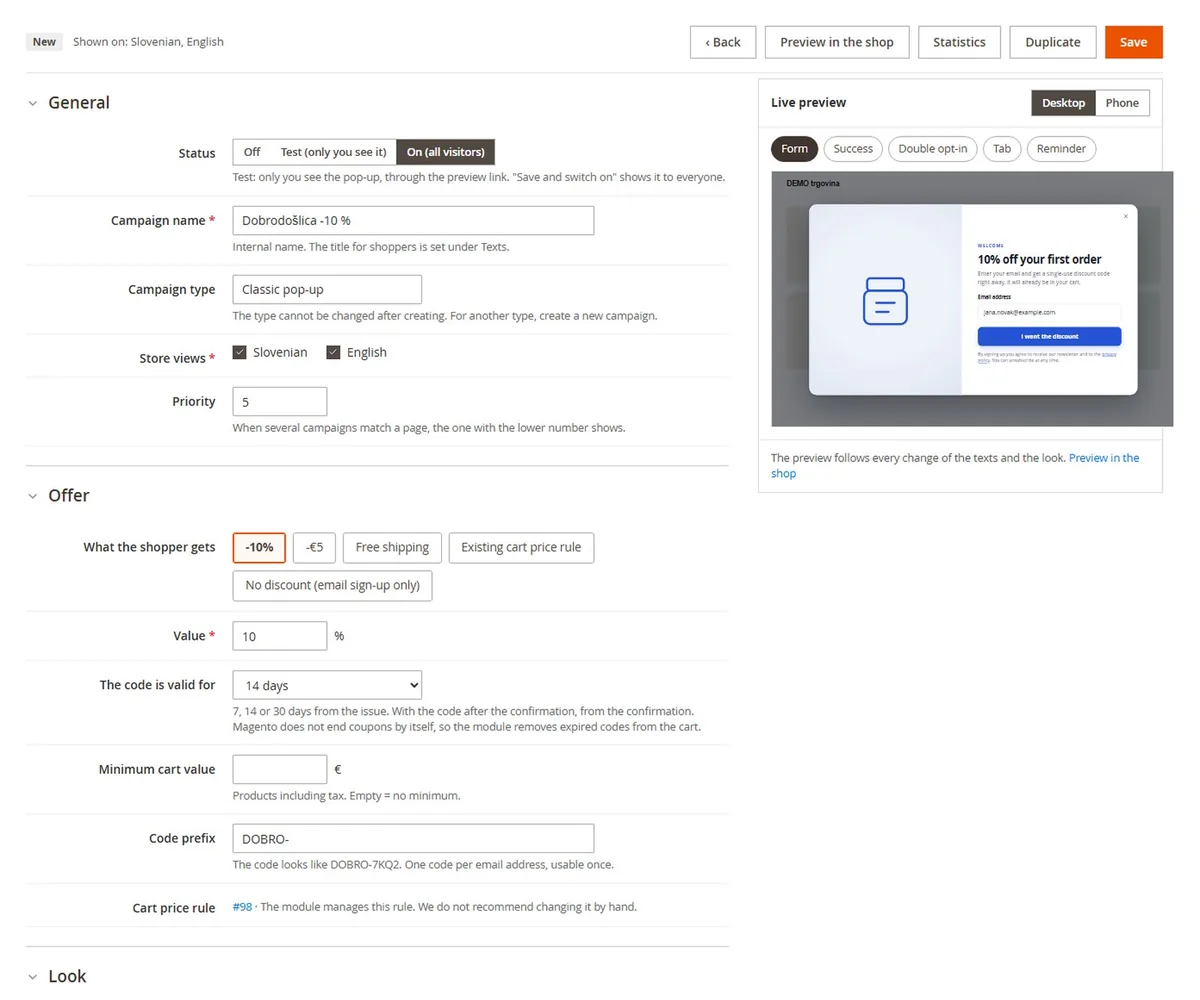Click the 'New' status badge
The height and width of the screenshot is (1000, 1200).
click(44, 42)
